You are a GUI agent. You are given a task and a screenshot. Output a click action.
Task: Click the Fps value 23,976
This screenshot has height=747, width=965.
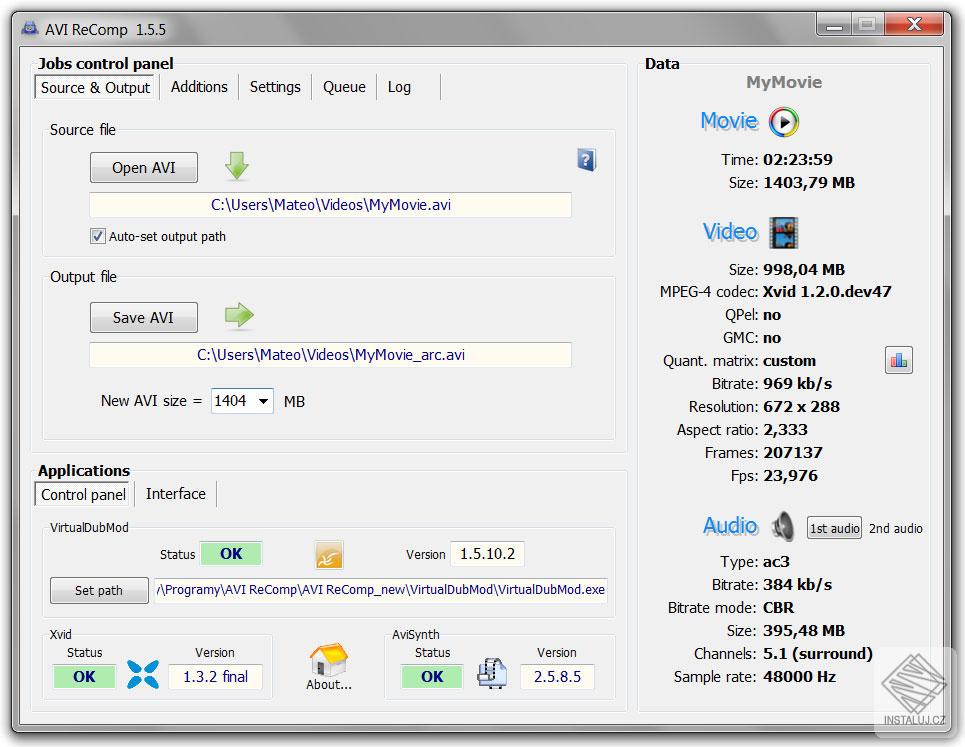click(x=790, y=476)
